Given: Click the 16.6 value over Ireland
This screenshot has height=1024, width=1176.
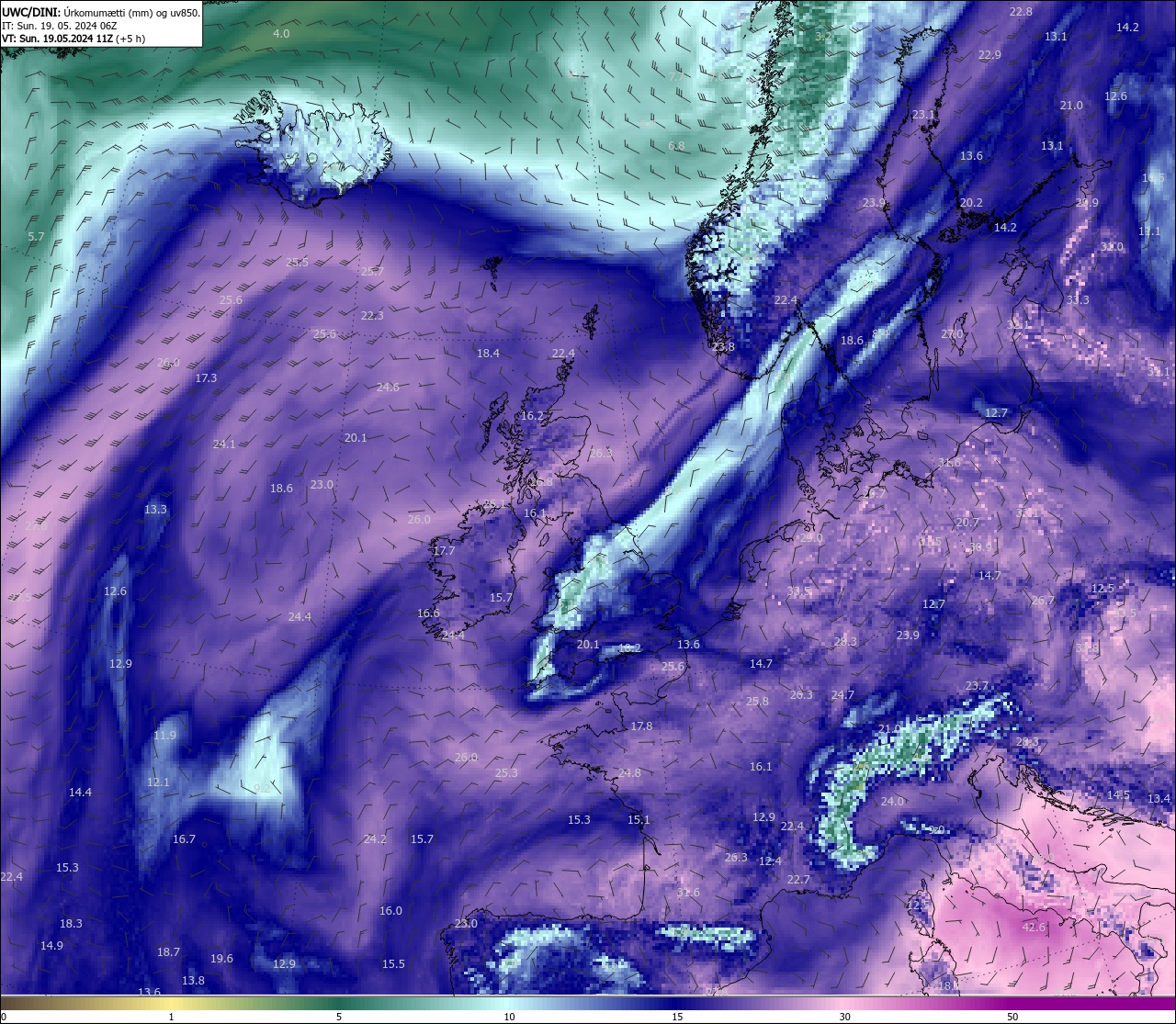Looking at the screenshot, I should (428, 613).
